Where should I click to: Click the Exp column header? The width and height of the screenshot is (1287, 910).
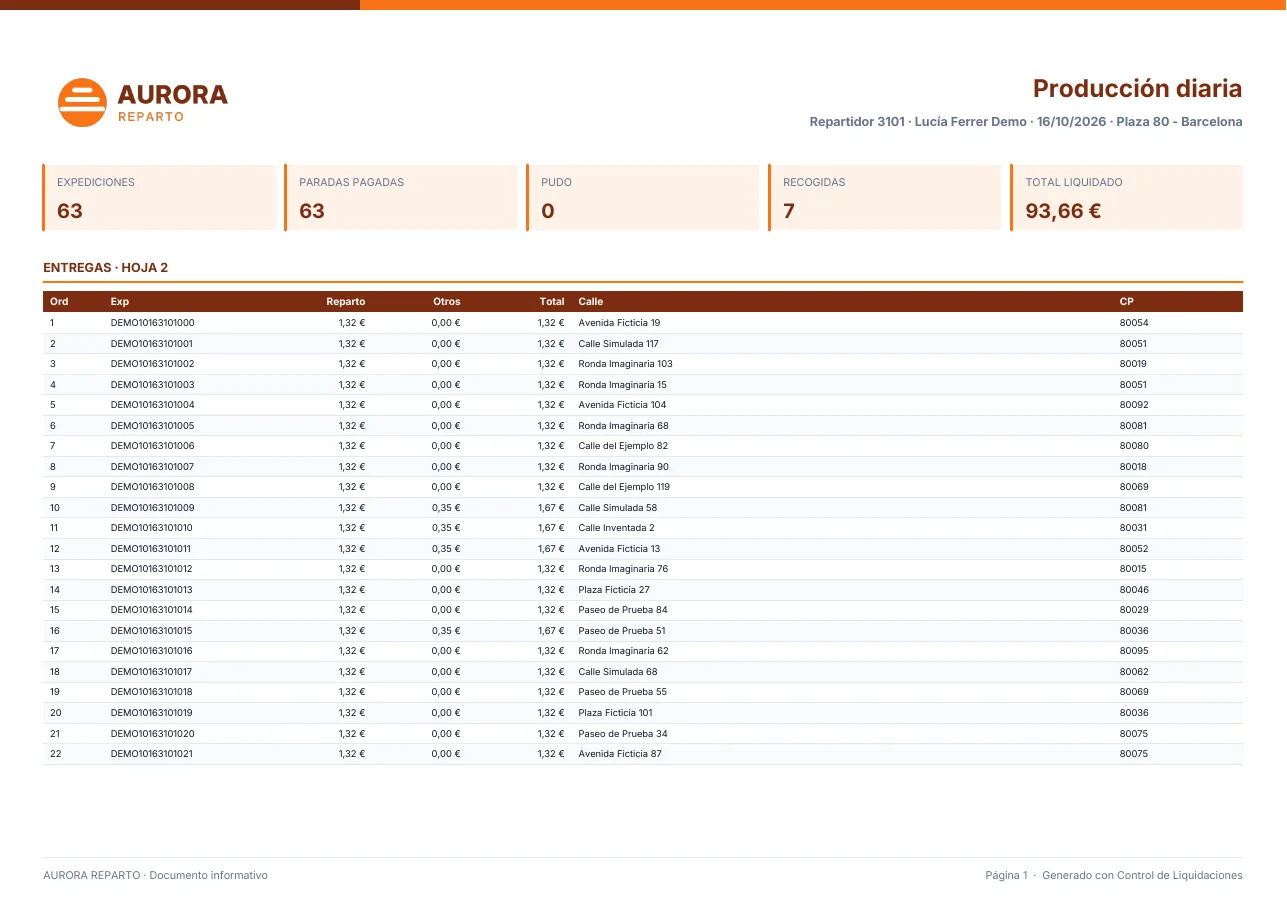[x=120, y=301]
